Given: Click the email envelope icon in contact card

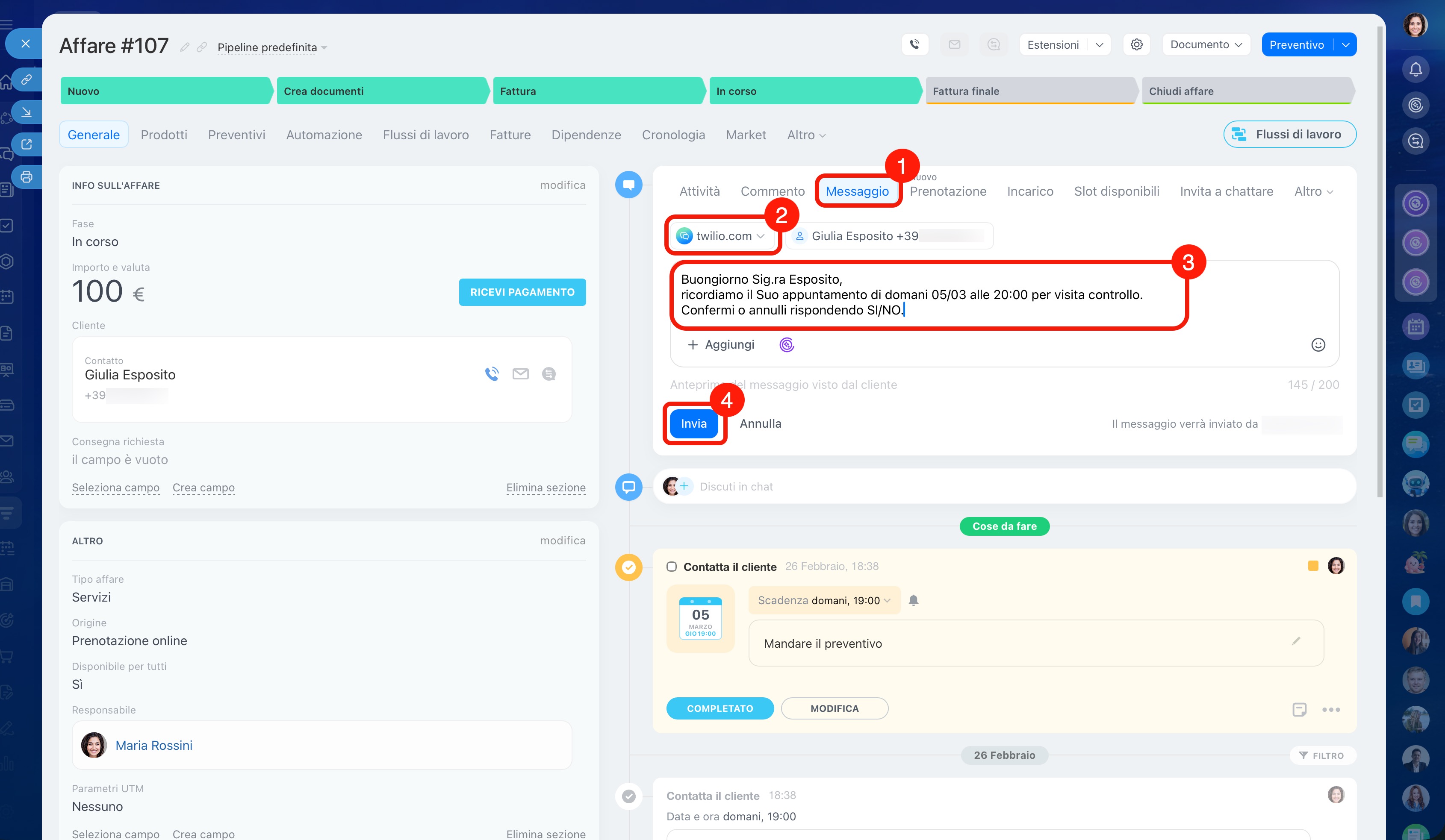Looking at the screenshot, I should (520, 374).
